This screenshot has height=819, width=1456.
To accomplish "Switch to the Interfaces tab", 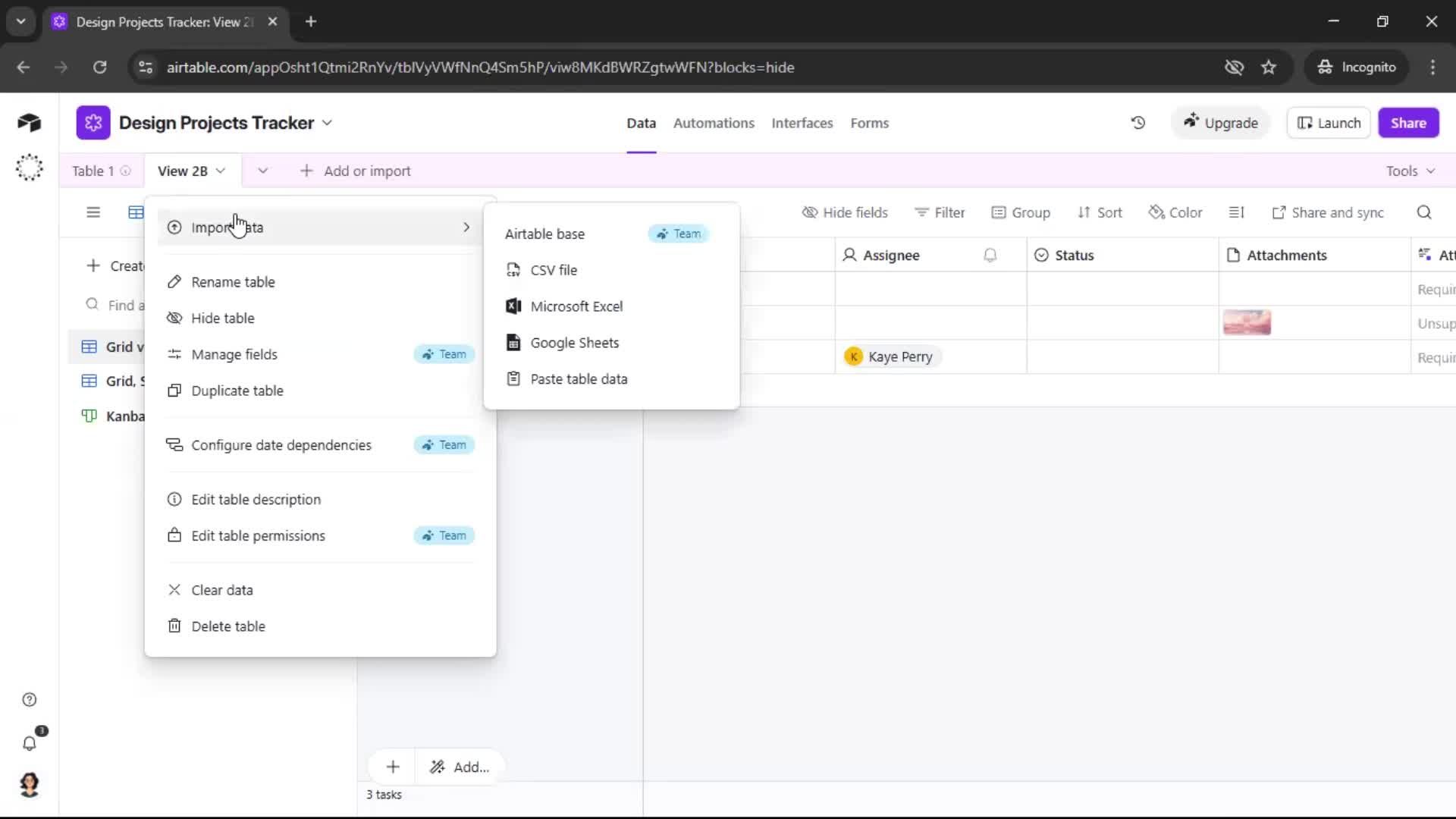I will (802, 123).
